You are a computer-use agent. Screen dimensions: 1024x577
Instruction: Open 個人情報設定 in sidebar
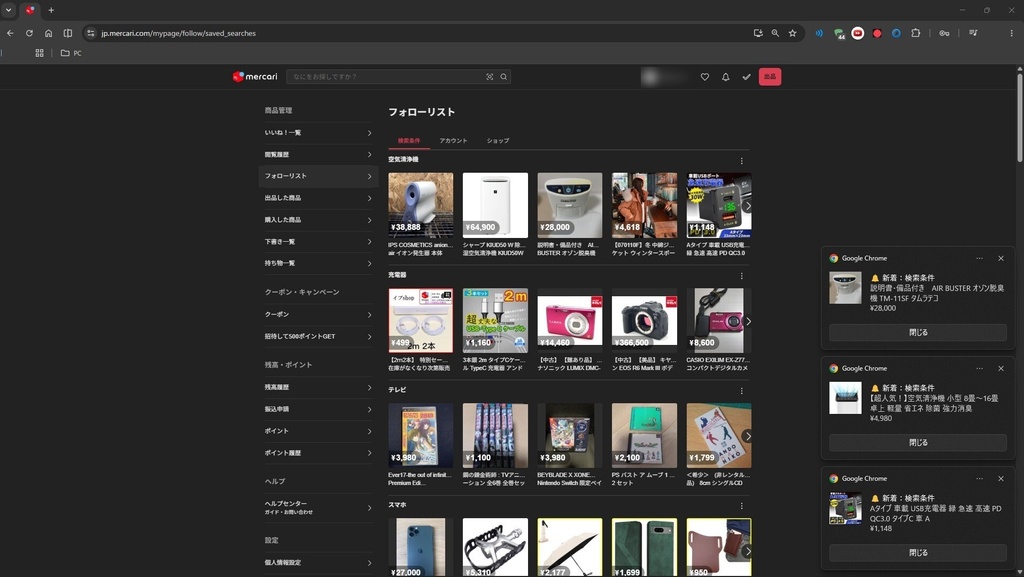(x=318, y=563)
